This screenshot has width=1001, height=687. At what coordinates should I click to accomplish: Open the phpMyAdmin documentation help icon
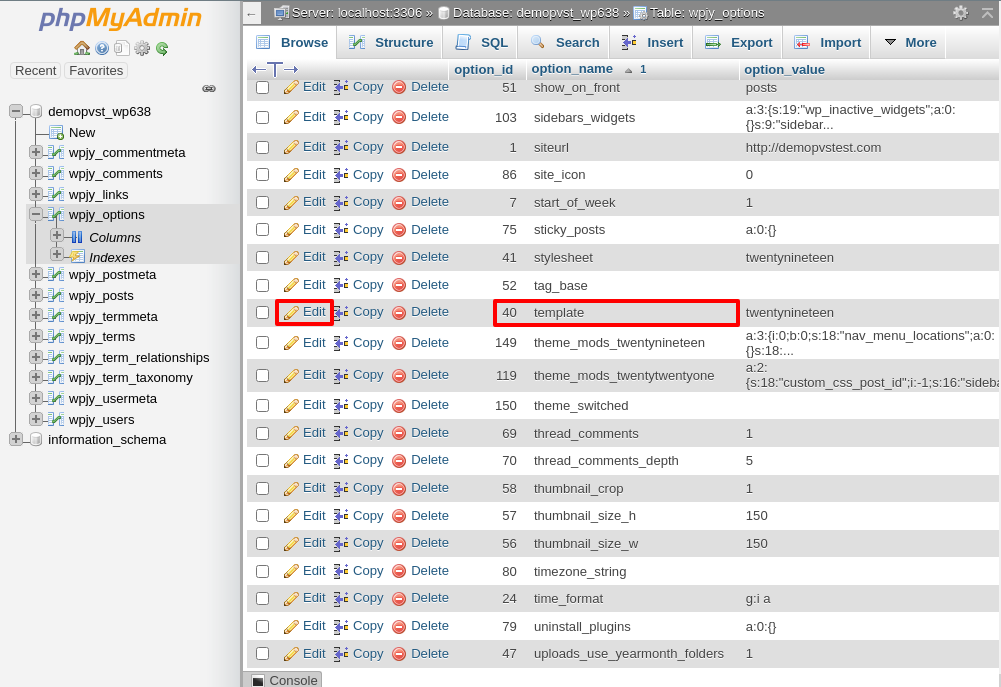pyautogui.click(x=102, y=48)
